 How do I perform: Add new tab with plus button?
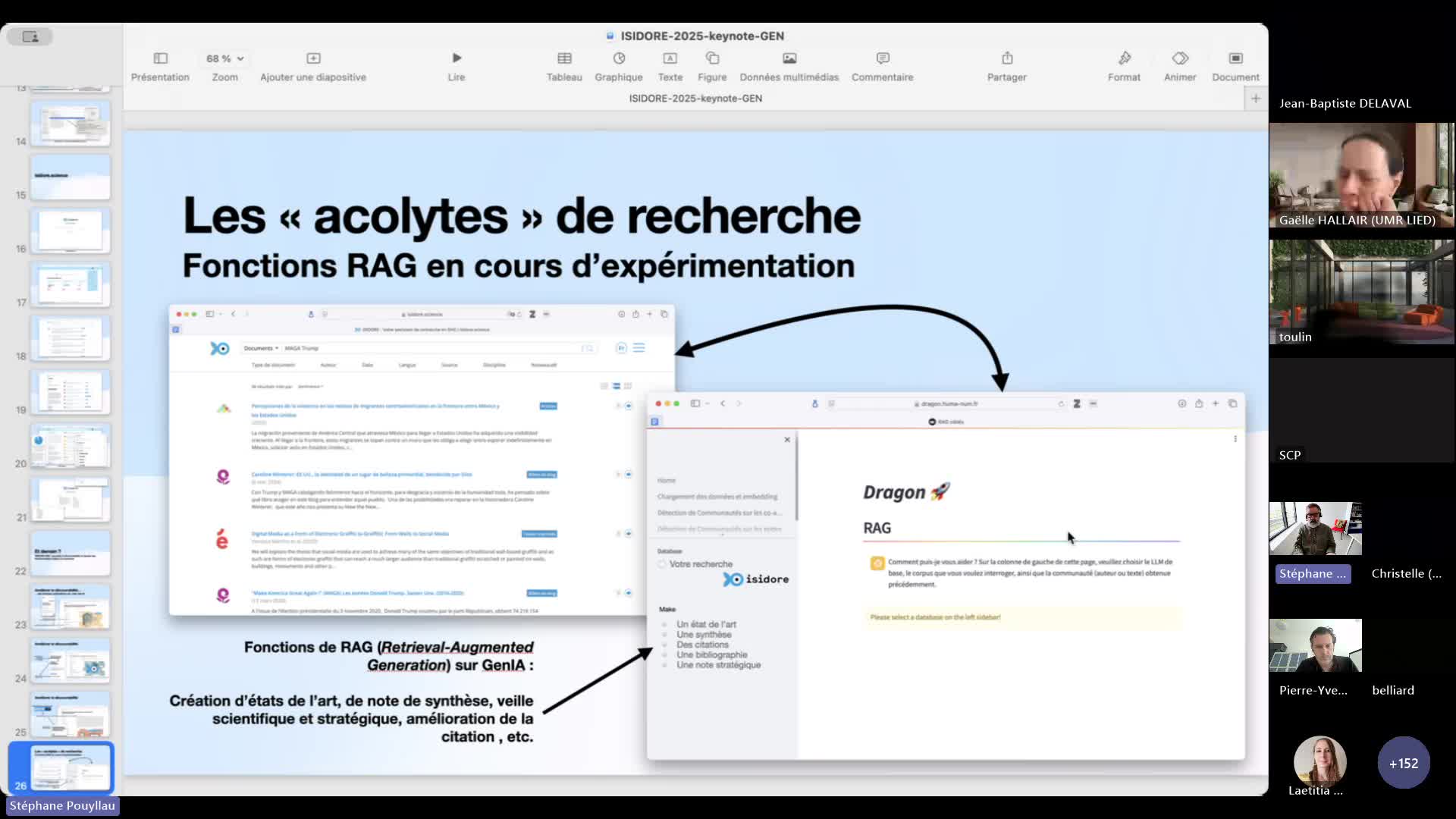tap(1256, 99)
